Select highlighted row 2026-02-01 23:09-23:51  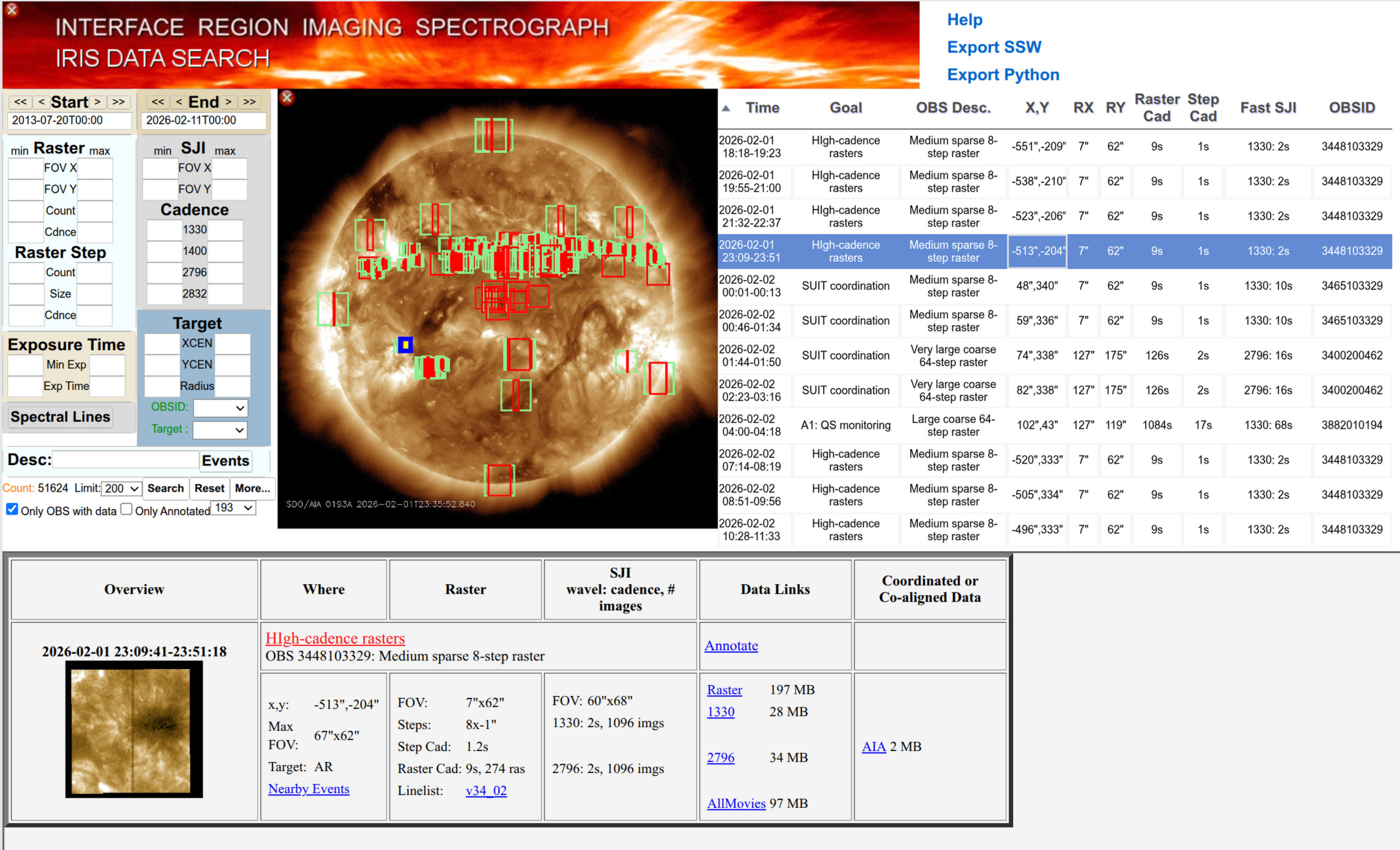[1055, 251]
